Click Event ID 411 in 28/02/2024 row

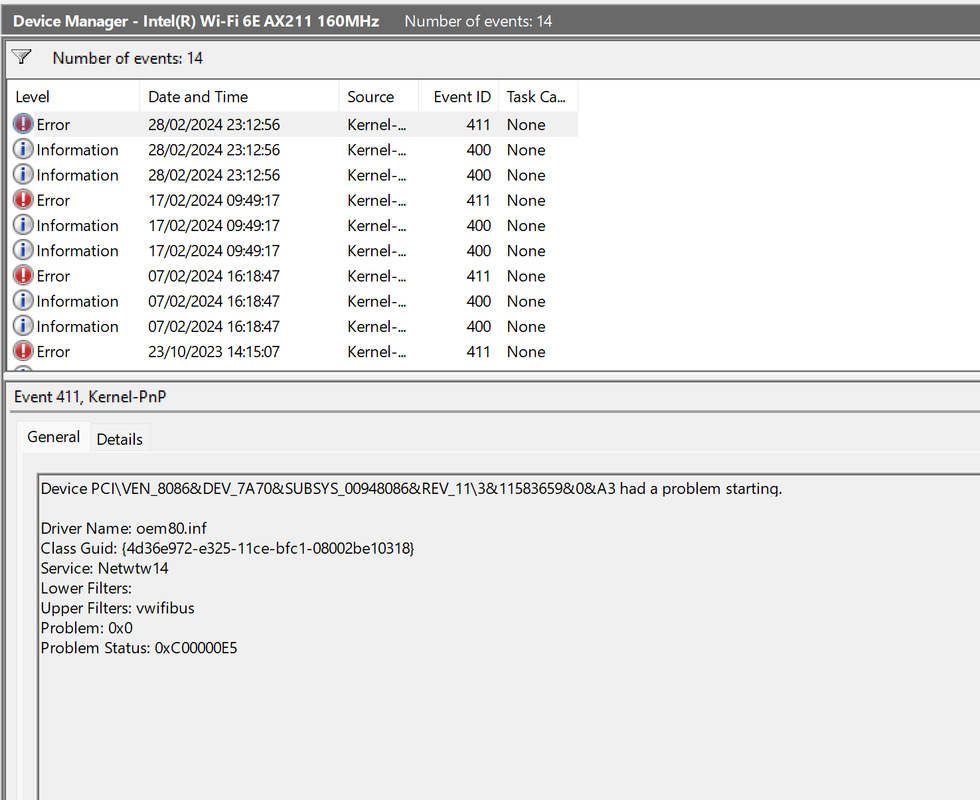[478, 124]
